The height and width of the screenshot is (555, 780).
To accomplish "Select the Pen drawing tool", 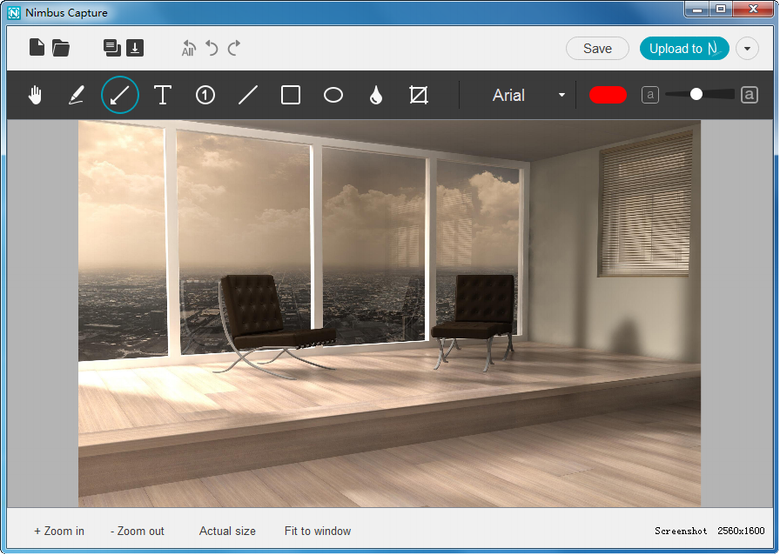I will 76,95.
